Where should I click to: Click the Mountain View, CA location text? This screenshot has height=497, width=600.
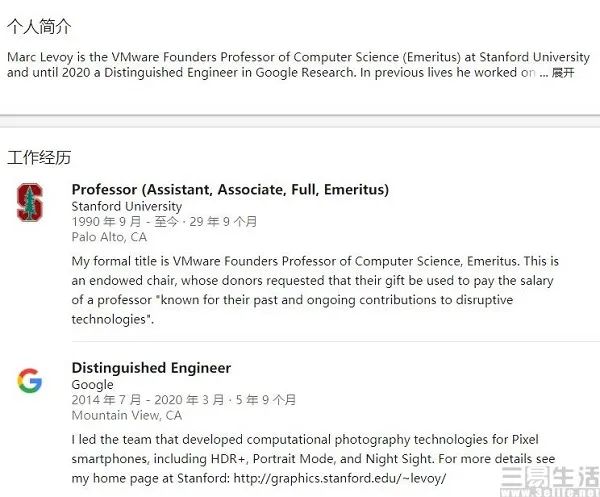point(127,415)
